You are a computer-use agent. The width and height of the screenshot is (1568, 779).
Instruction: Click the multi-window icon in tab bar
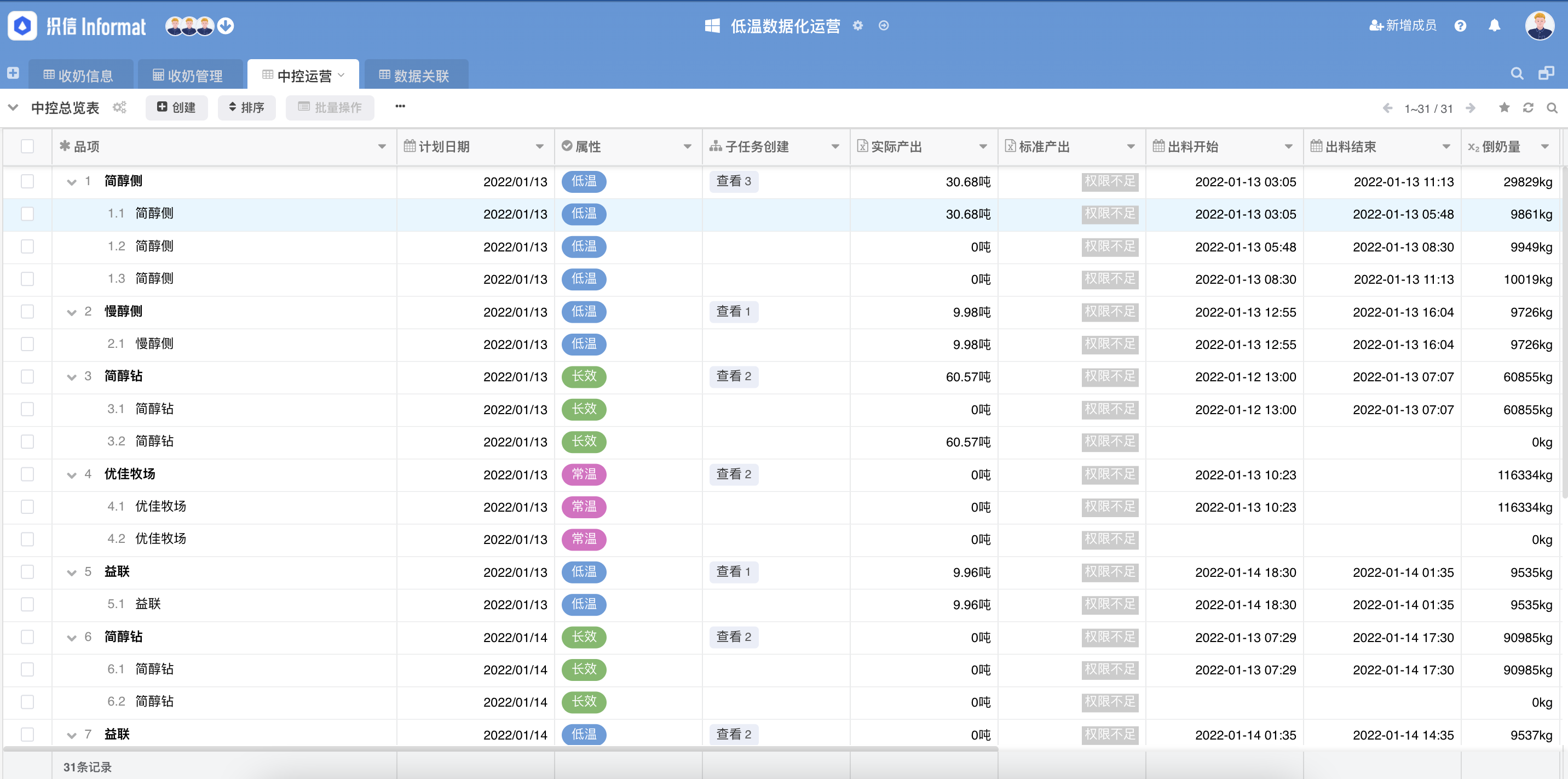1546,74
